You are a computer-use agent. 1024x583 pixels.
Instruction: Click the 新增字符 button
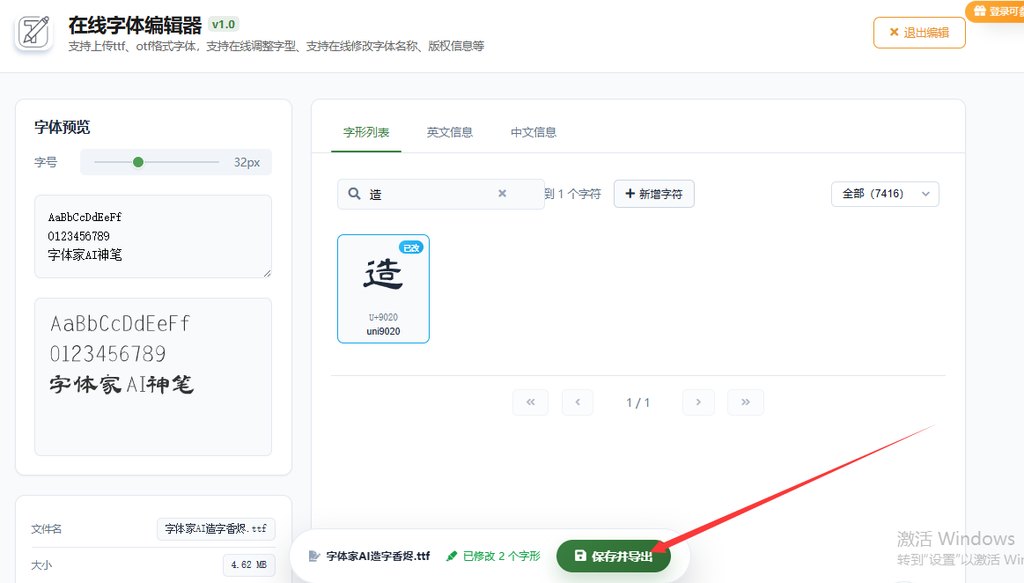654,193
